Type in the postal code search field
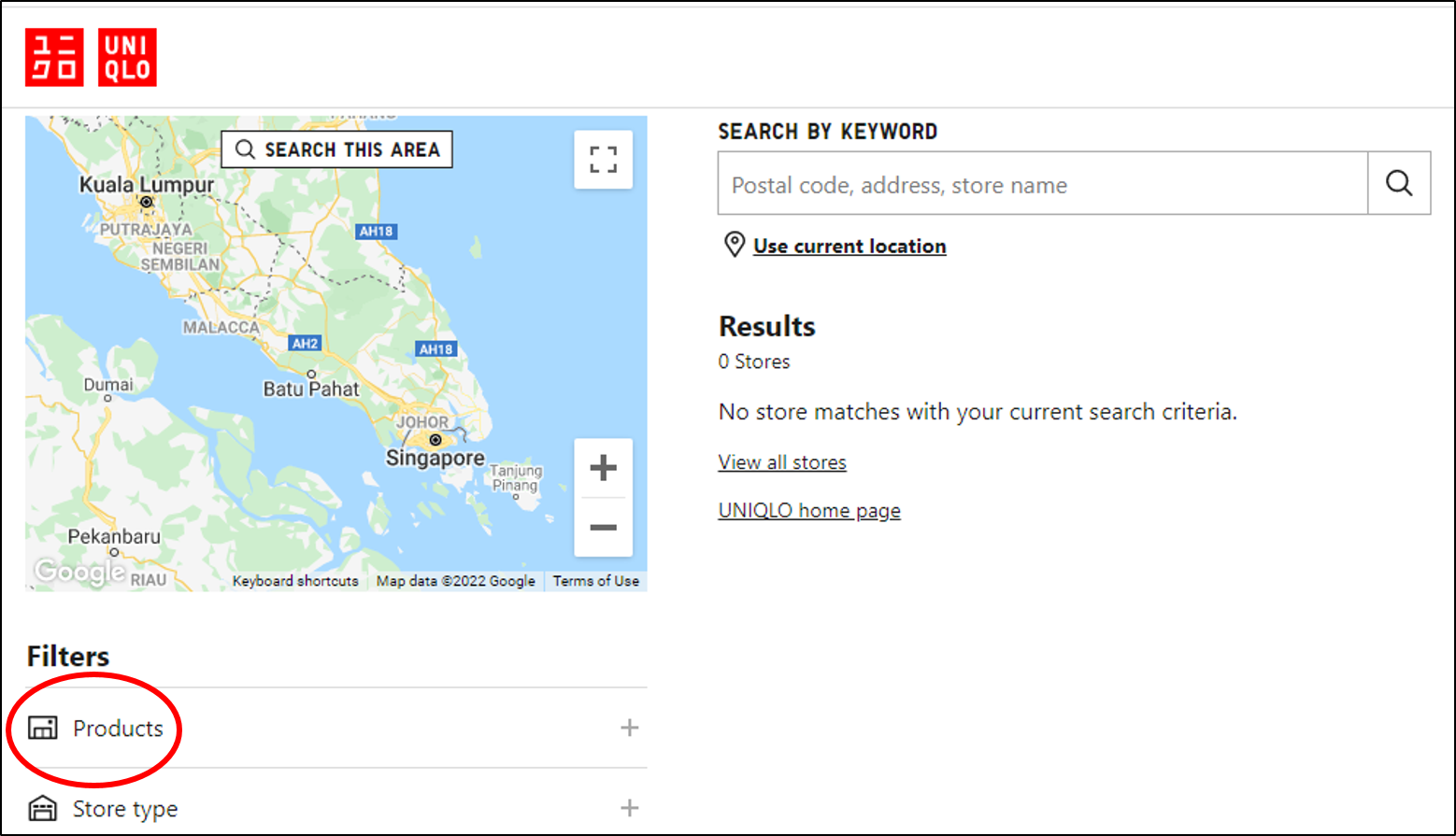1456x836 pixels. 1042,184
